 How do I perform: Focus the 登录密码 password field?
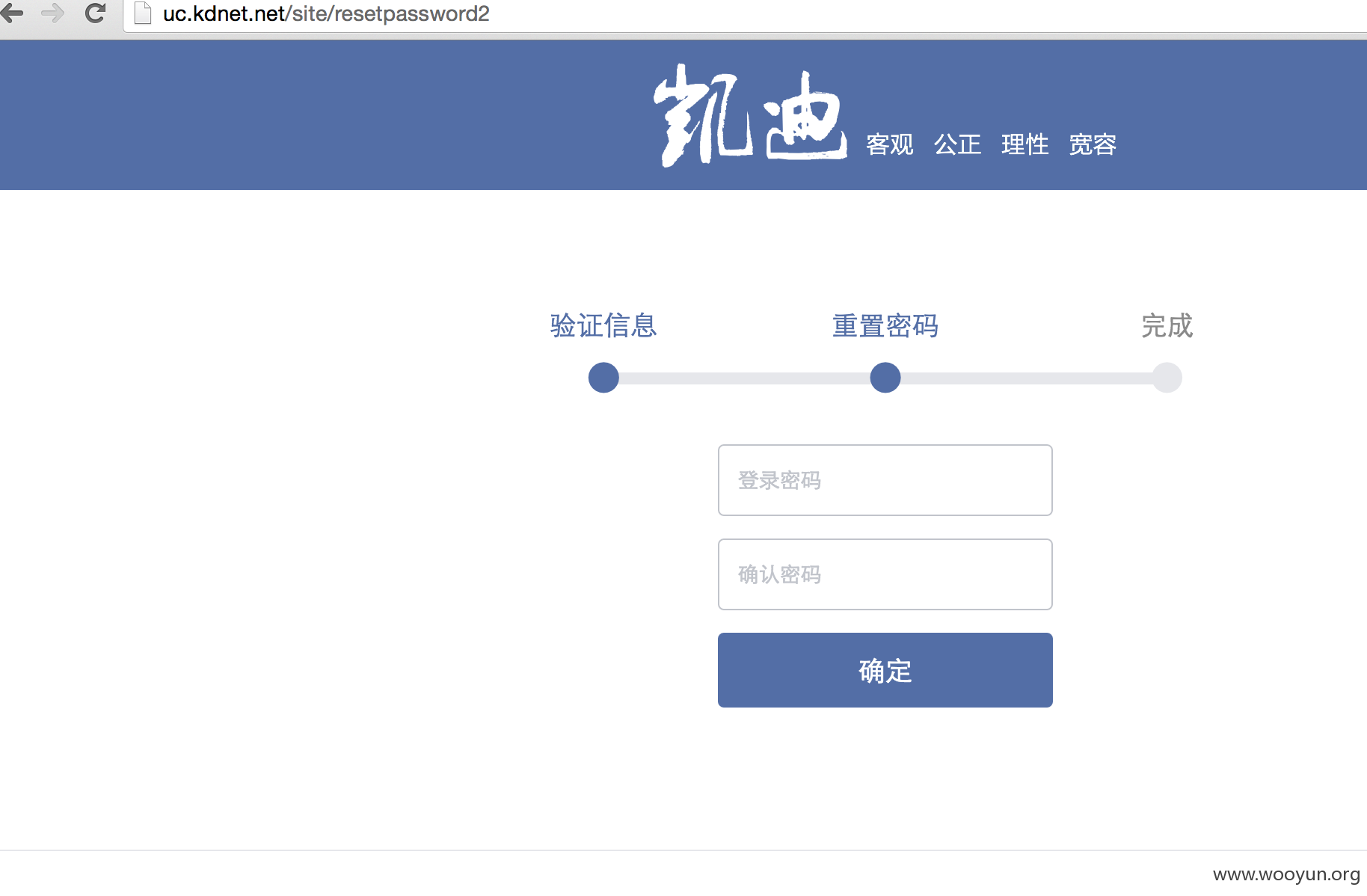tap(885, 480)
